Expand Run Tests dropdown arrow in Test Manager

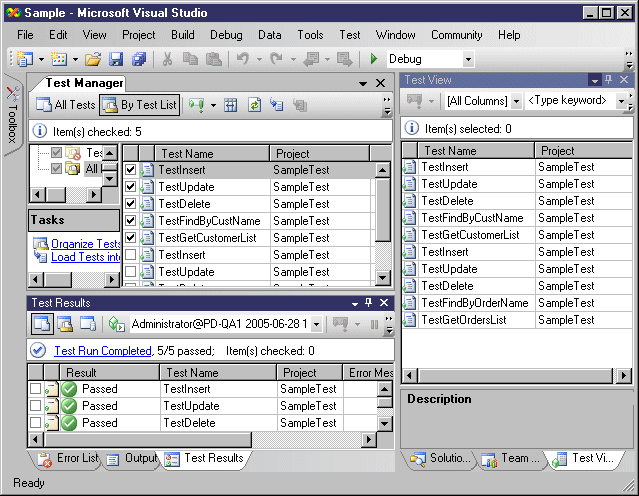[213, 106]
